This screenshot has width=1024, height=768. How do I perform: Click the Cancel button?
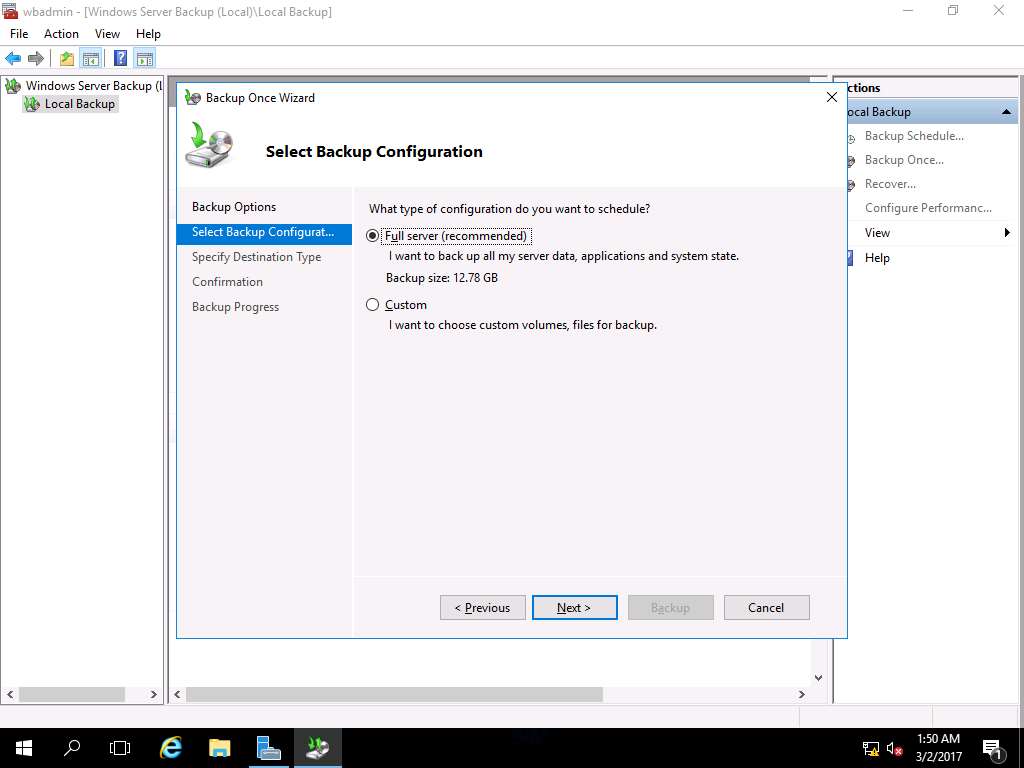coord(766,607)
